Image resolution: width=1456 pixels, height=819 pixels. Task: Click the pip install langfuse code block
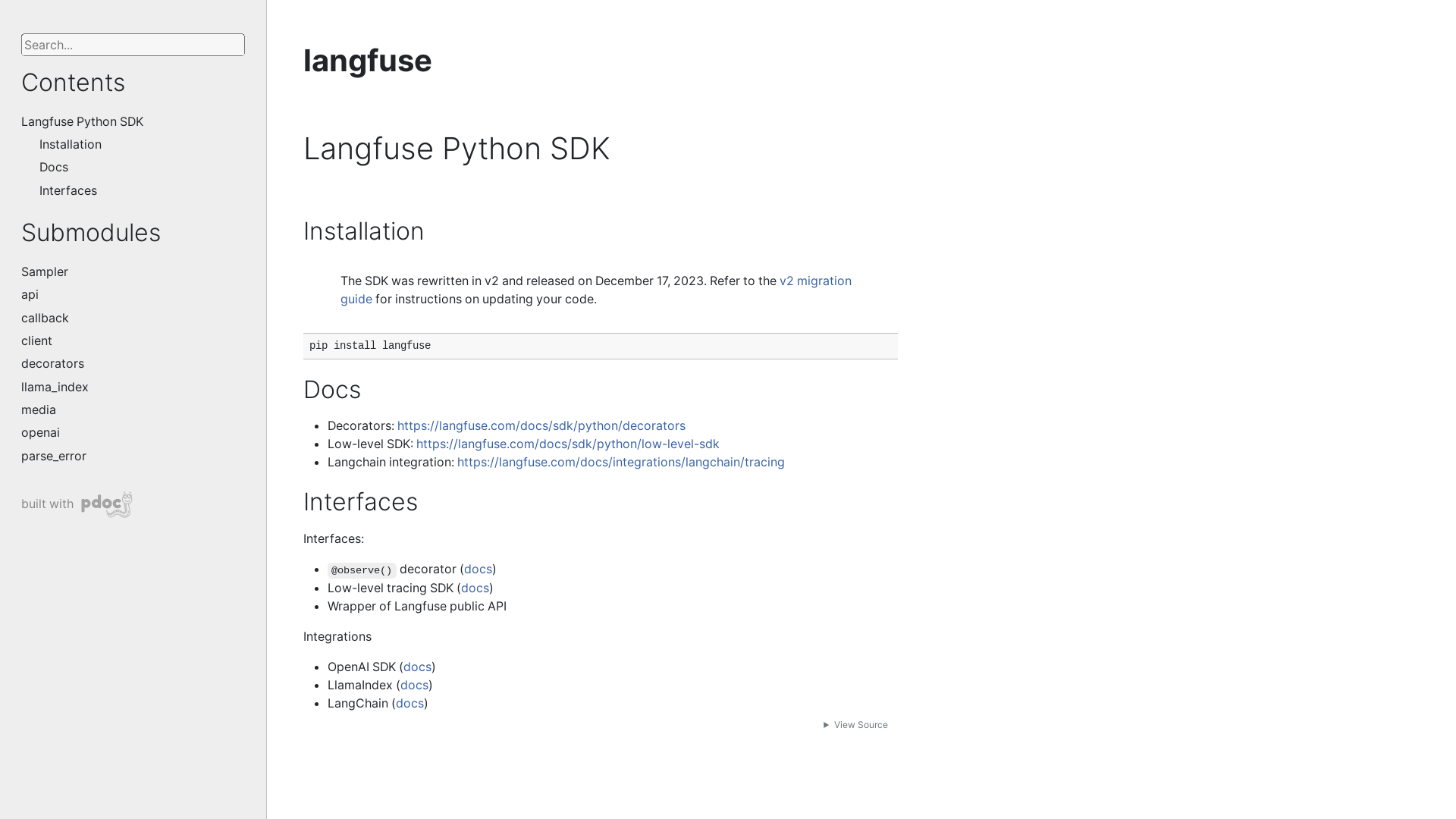(601, 346)
